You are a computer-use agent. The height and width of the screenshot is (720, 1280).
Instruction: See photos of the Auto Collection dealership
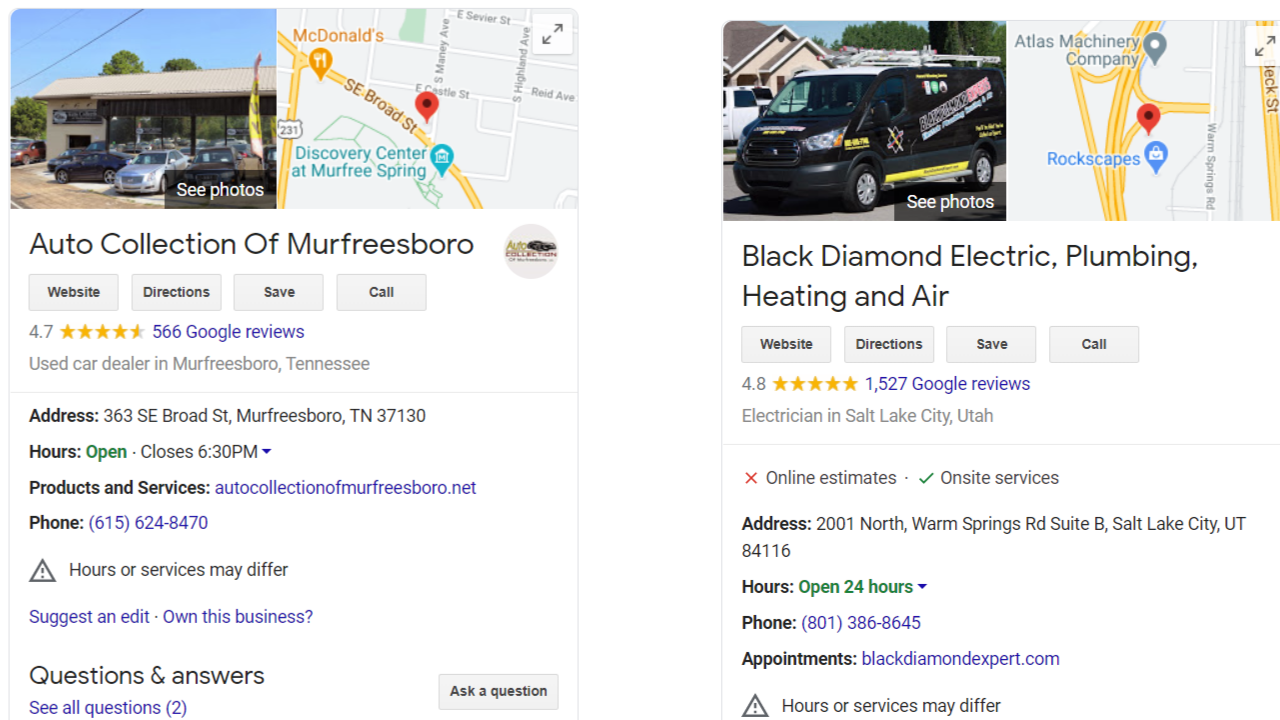pos(220,190)
